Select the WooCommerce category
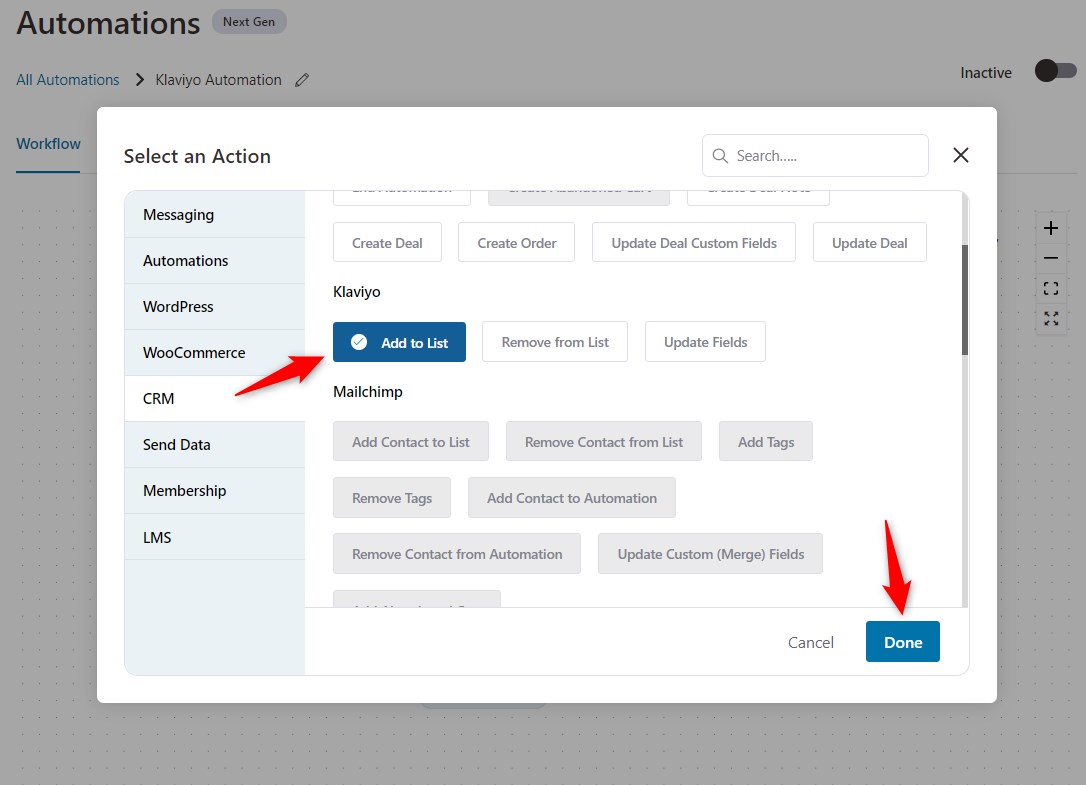The height and width of the screenshot is (785, 1086). 215,353
